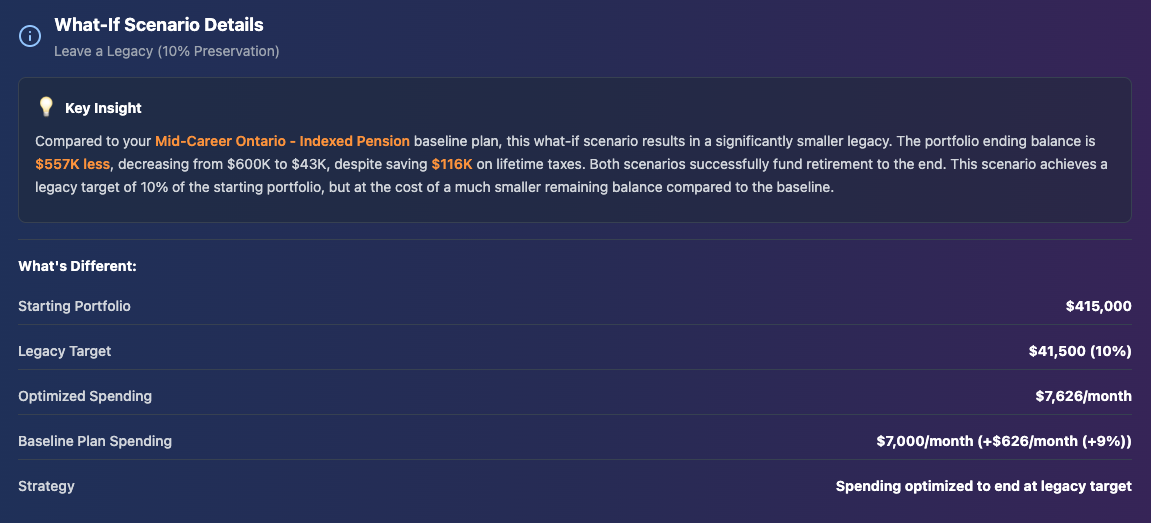This screenshot has height=523, width=1151.
Task: Select the "Leave a Legacy (10% Preservation)" subtitle
Action: point(166,50)
